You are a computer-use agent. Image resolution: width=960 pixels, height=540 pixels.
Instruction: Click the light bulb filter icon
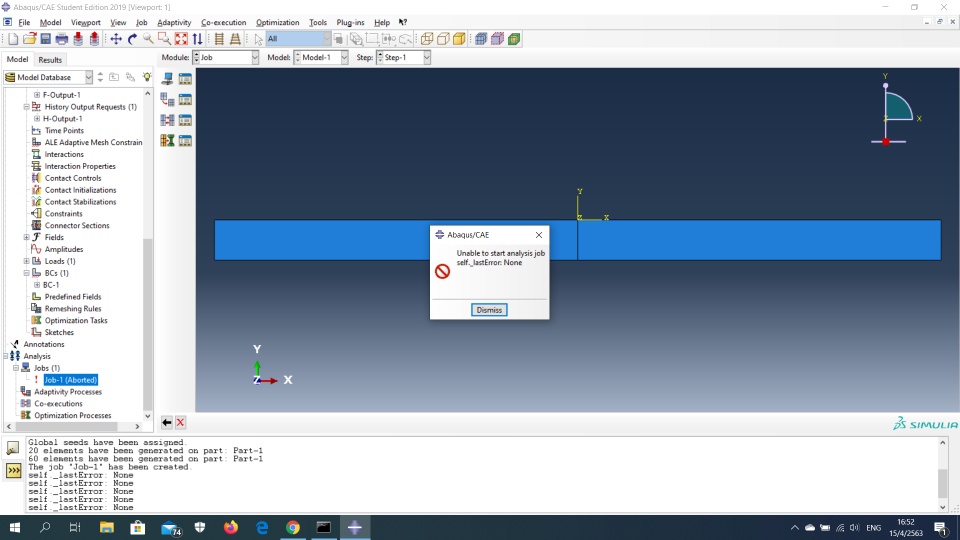(147, 77)
